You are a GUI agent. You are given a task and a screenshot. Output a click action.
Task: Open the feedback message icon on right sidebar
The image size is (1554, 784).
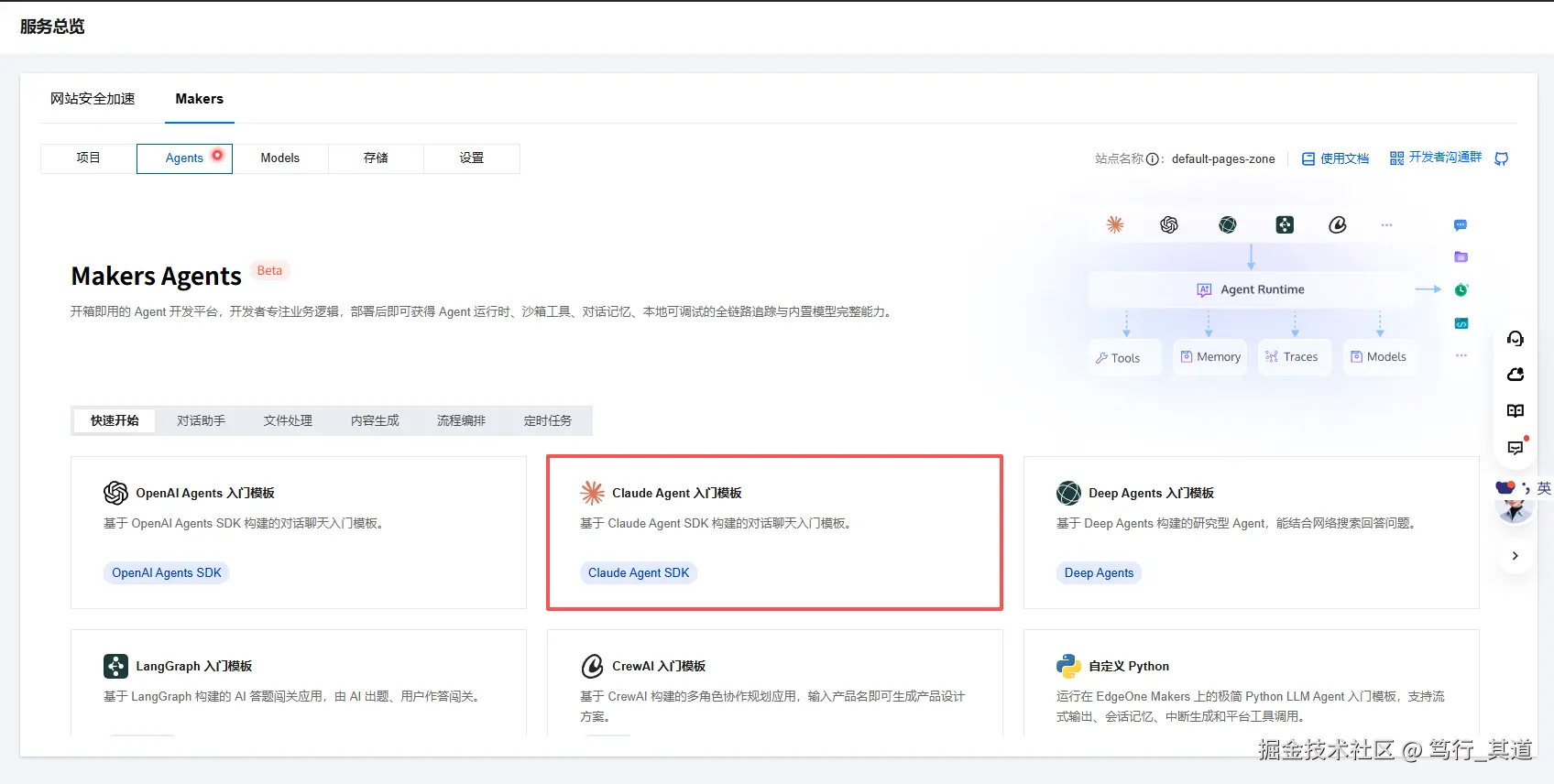point(1516,448)
